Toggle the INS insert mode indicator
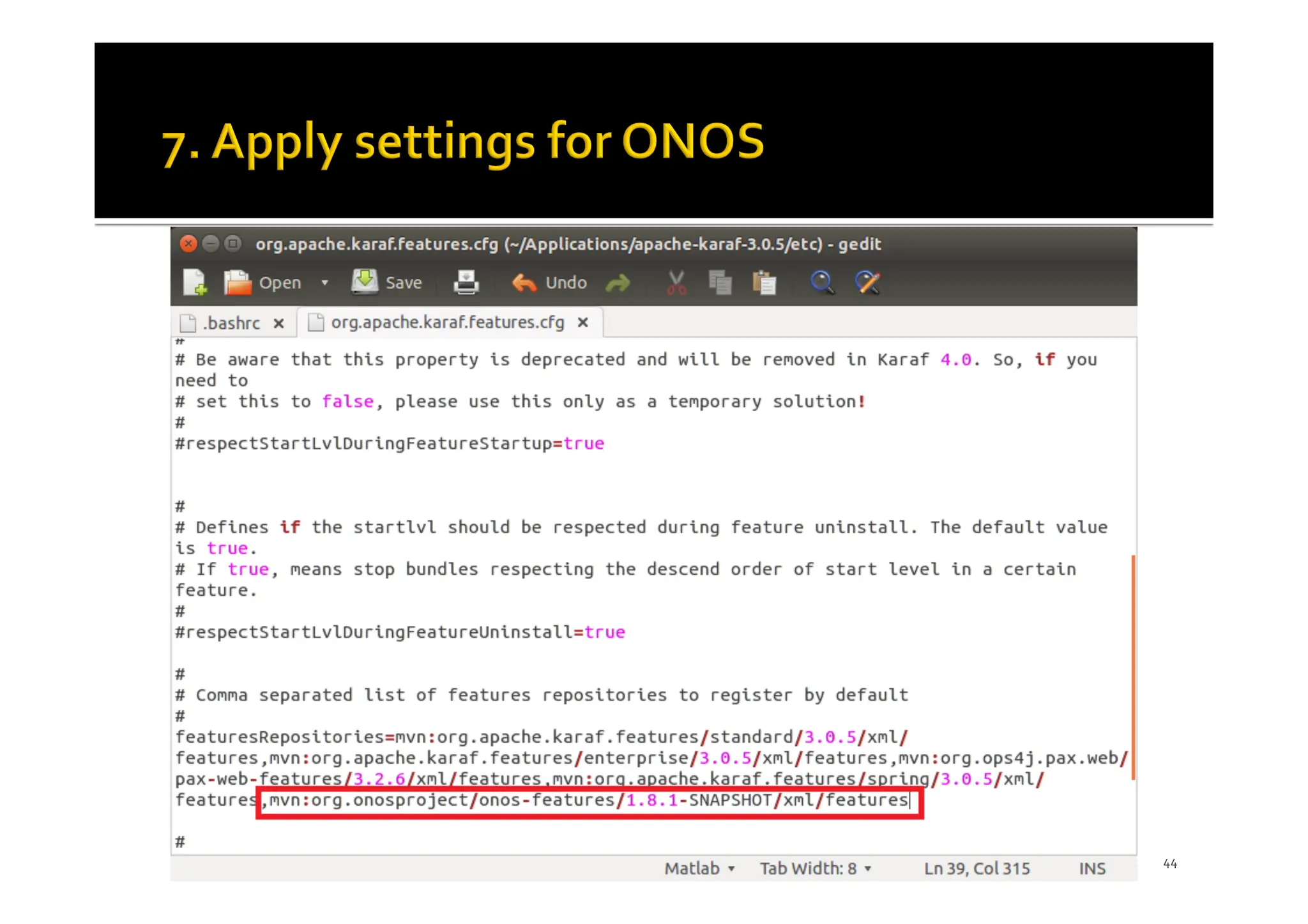1308x924 pixels. (x=1092, y=868)
